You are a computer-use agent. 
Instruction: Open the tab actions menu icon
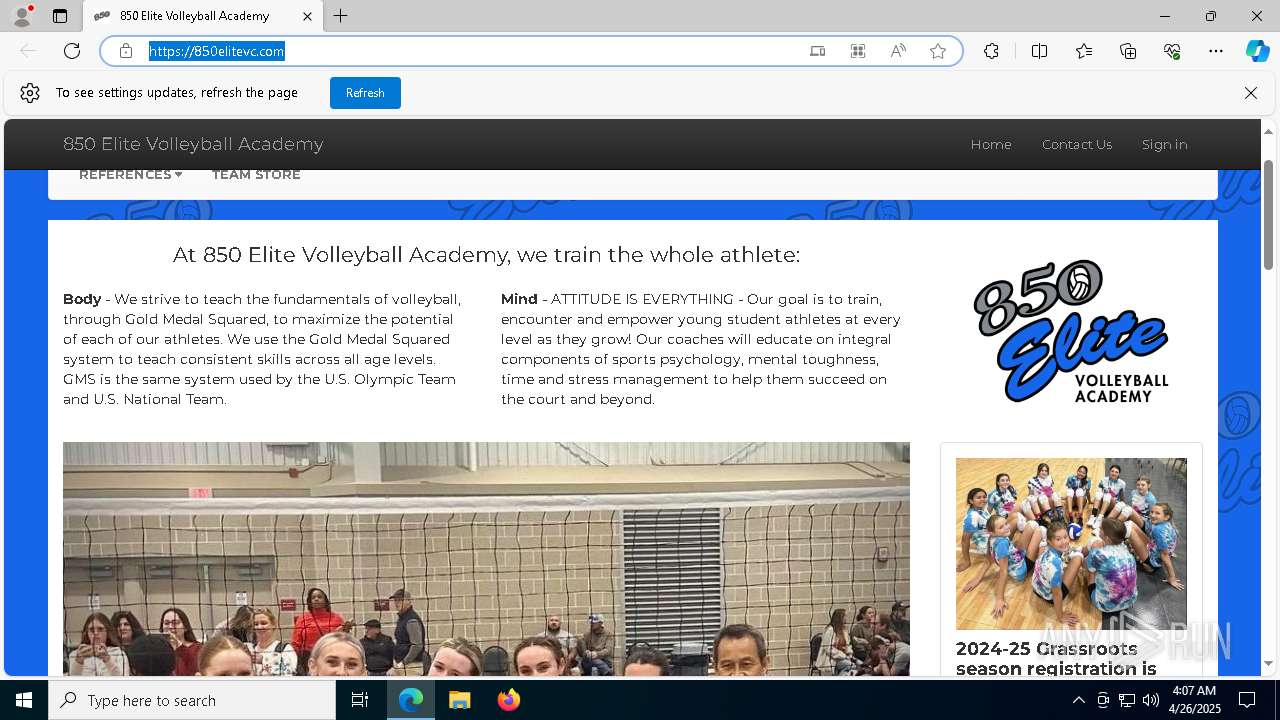pos(60,16)
